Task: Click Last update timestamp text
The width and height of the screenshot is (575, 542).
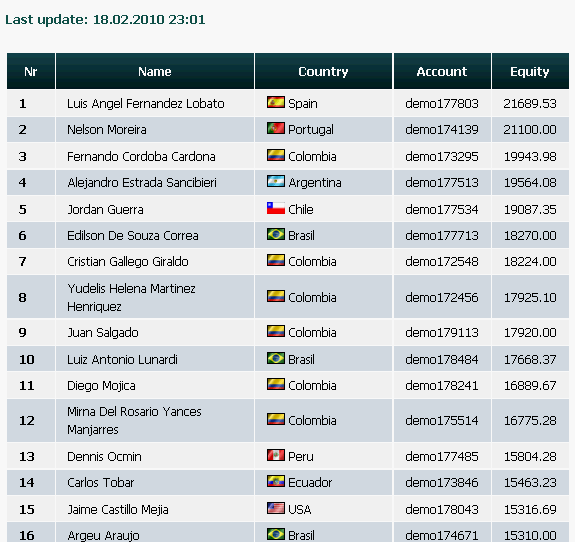Action: 105,19
